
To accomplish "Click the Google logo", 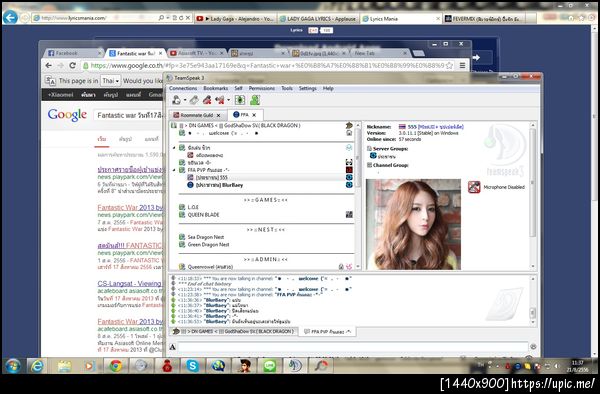I will (67, 115).
